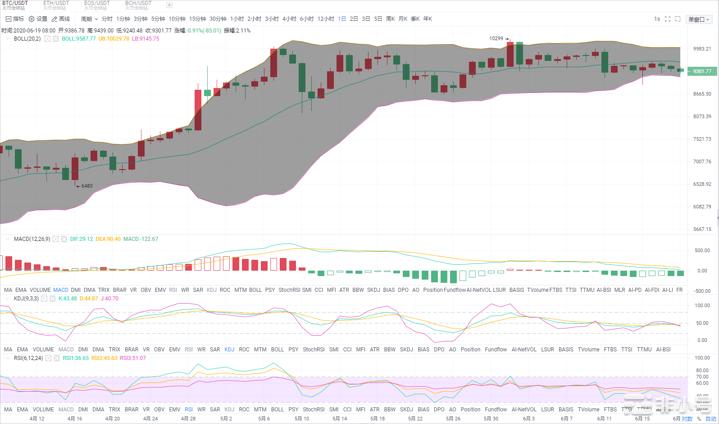
Task: Choose VOLUME in MACD panel indicator bar
Action: [40, 290]
